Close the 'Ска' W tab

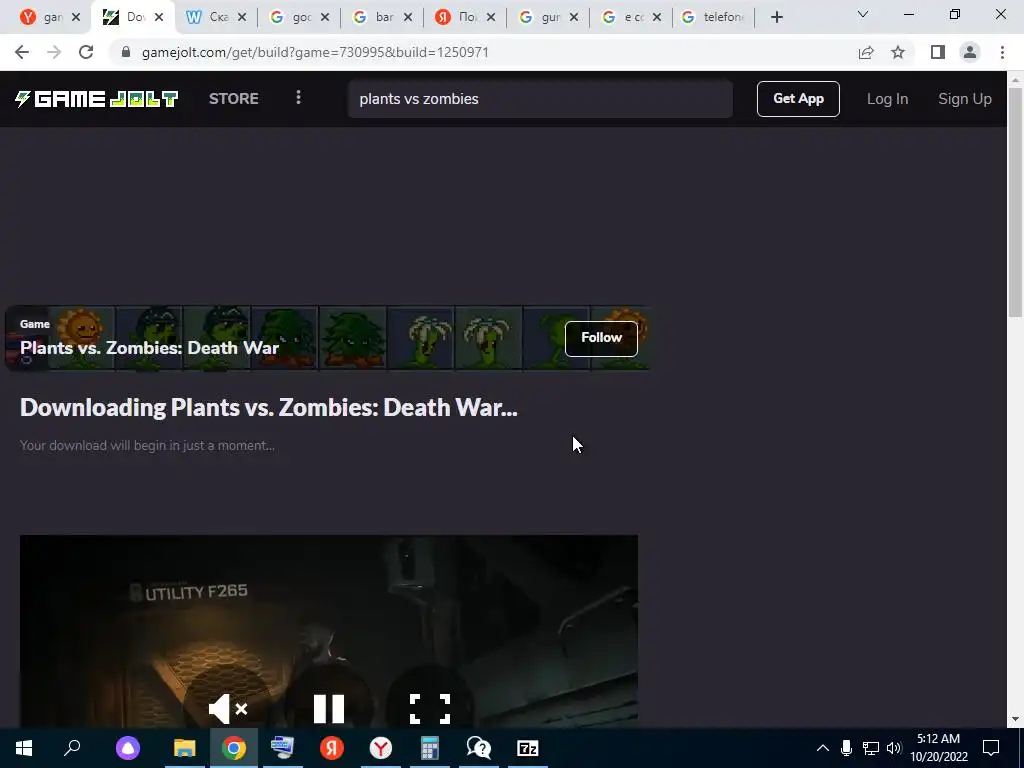pyautogui.click(x=242, y=17)
